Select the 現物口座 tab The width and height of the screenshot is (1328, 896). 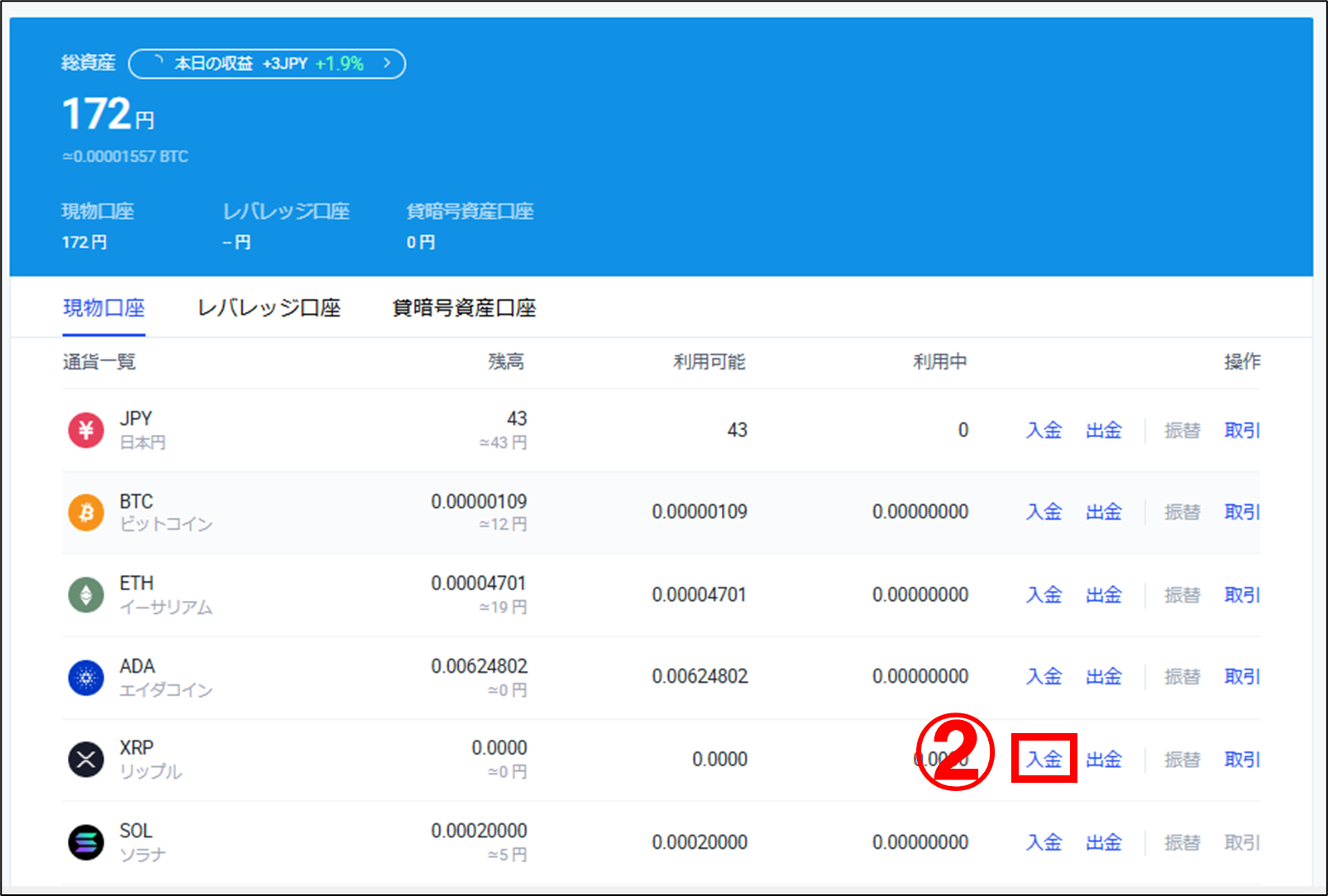(104, 308)
